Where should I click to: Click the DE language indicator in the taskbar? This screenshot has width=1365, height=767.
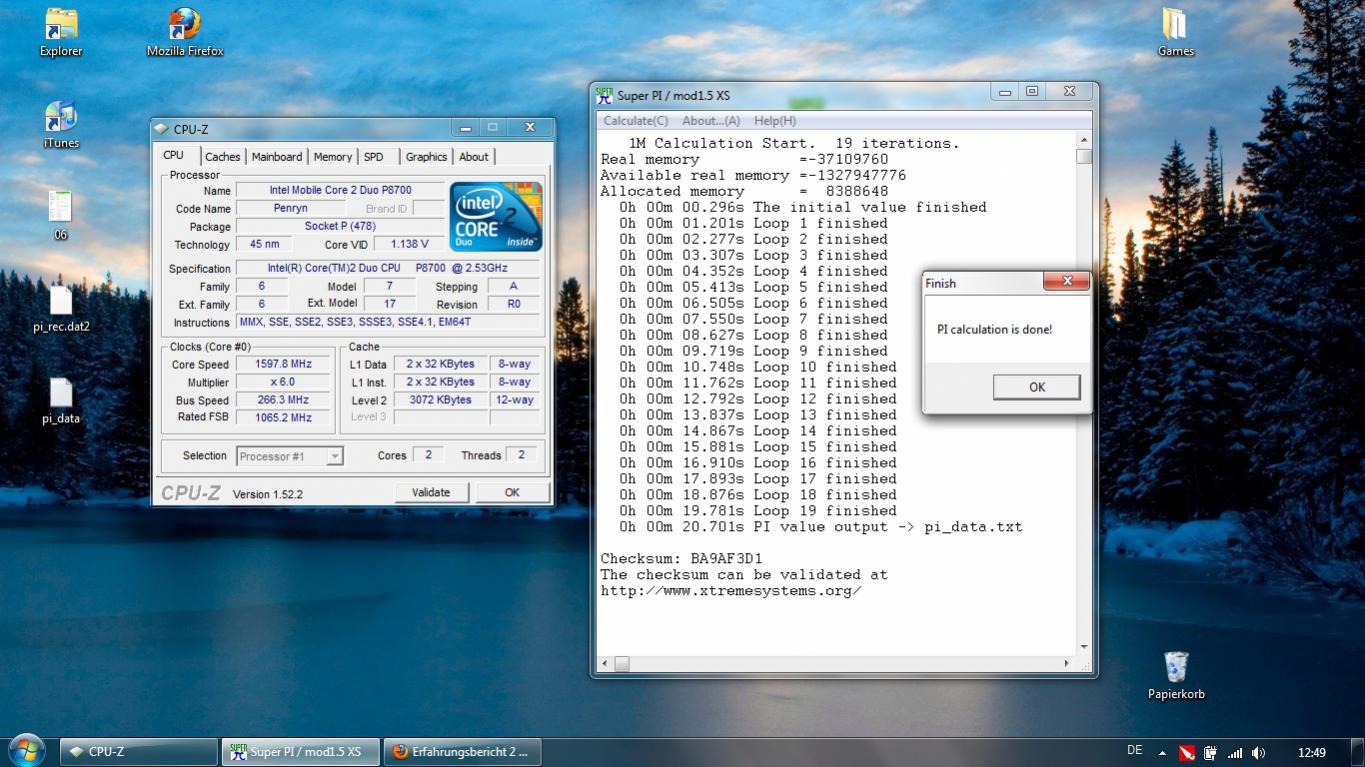tap(1134, 751)
